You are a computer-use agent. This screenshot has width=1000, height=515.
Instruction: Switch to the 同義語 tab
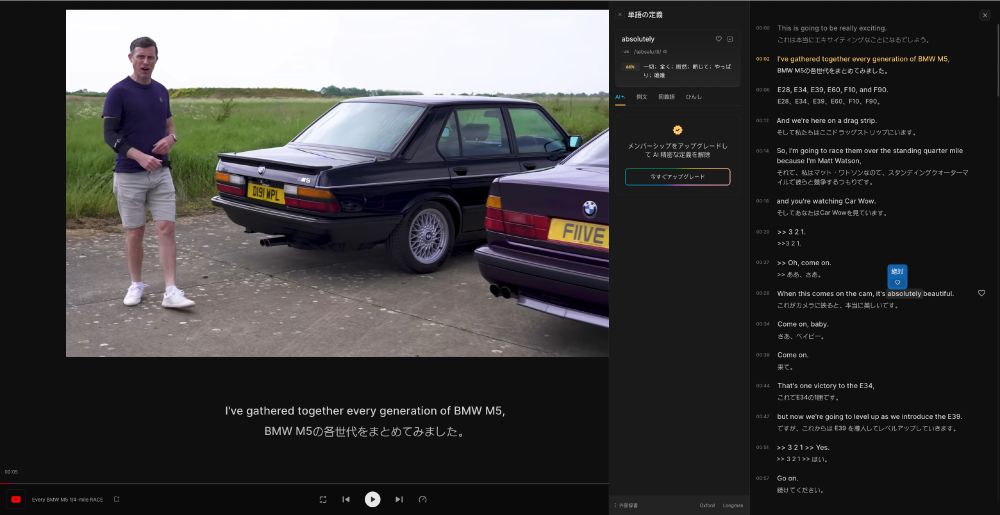[x=666, y=97]
